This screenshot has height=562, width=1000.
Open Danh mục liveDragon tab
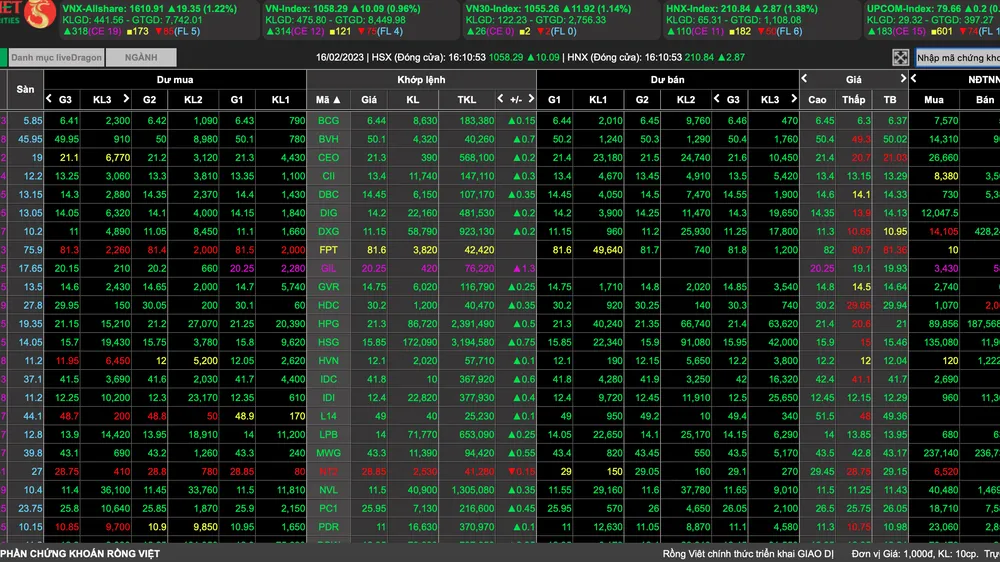click(56, 57)
